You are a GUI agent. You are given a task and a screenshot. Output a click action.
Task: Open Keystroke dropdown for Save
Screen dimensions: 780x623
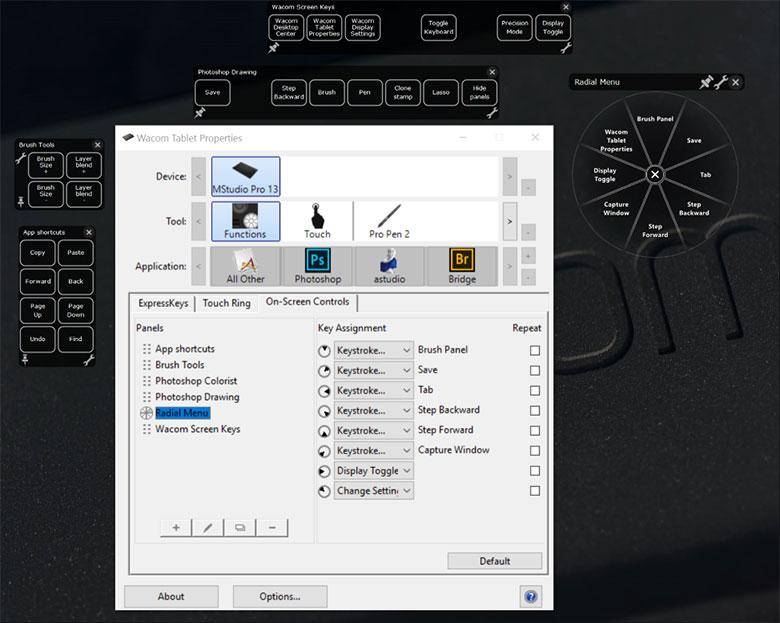coord(374,370)
